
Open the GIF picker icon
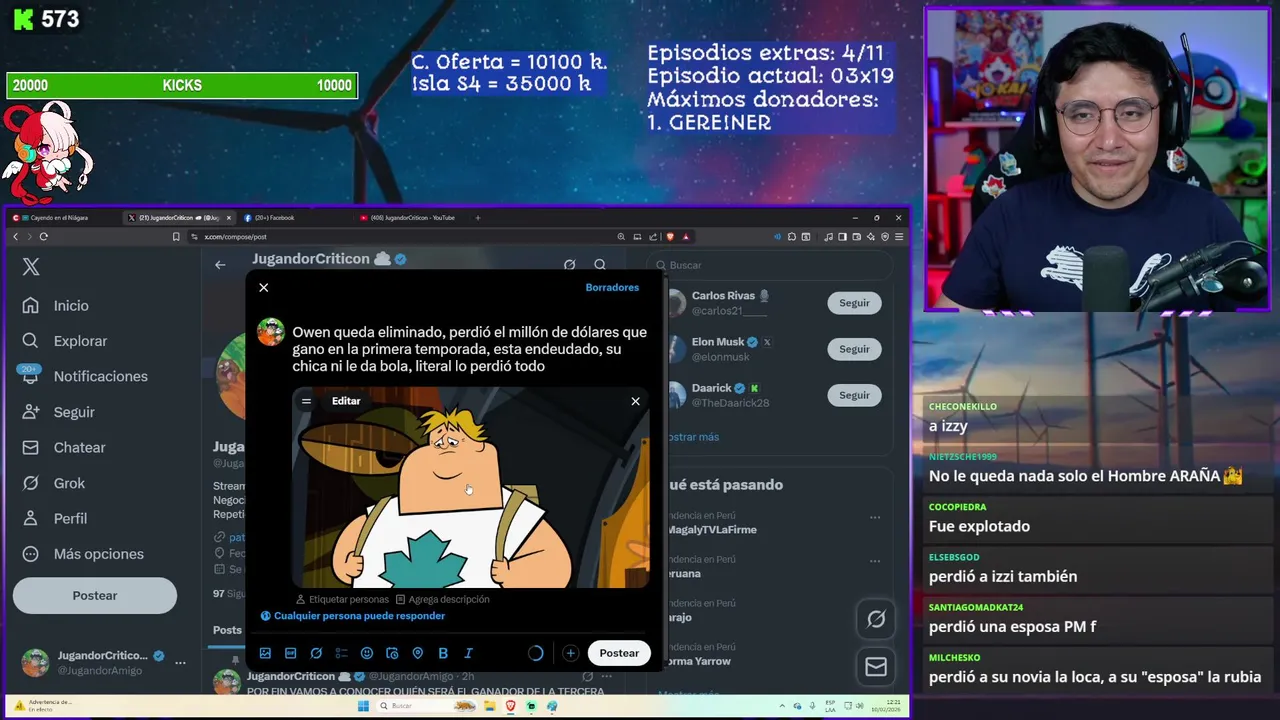(x=290, y=653)
